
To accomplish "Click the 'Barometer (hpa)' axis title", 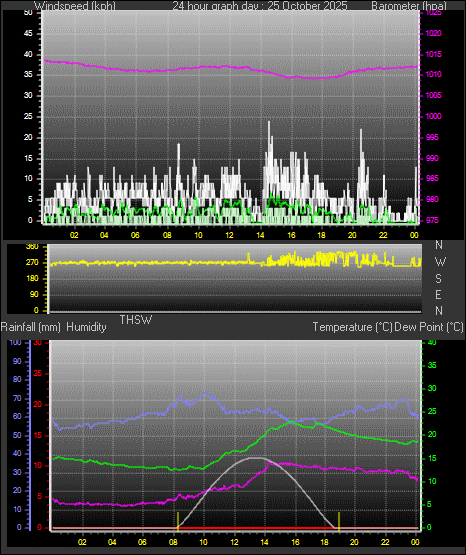I will pyautogui.click(x=409, y=6).
